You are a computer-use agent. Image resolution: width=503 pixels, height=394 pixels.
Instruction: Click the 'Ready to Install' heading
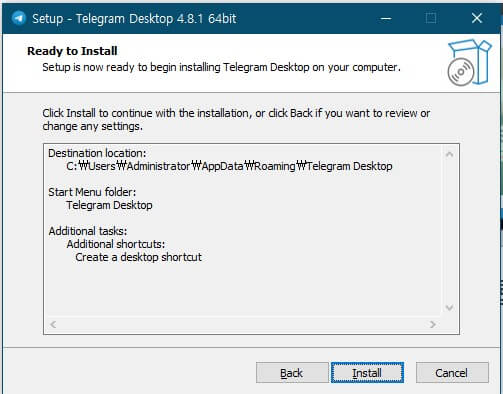tap(72, 51)
